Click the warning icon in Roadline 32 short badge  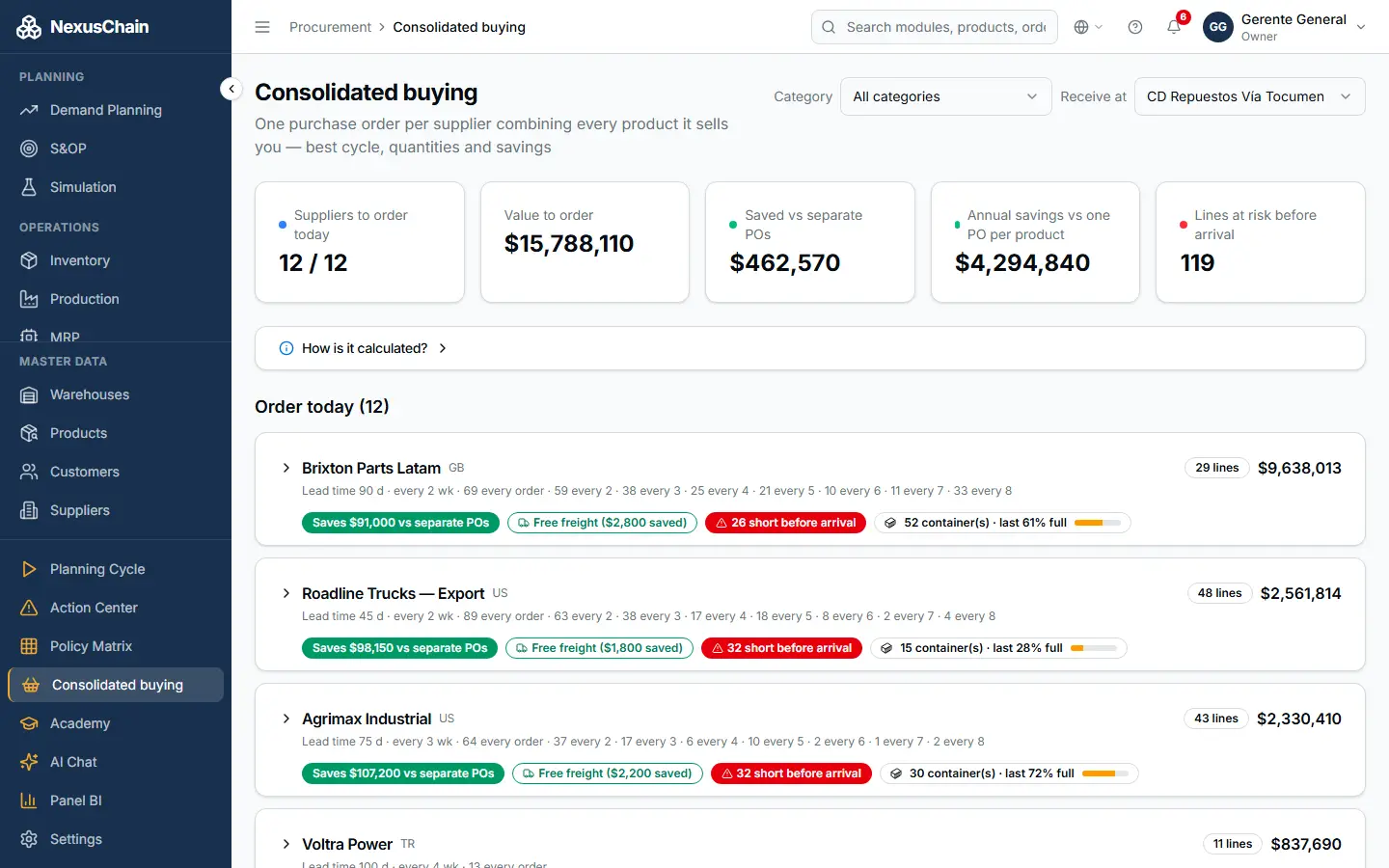(x=718, y=648)
